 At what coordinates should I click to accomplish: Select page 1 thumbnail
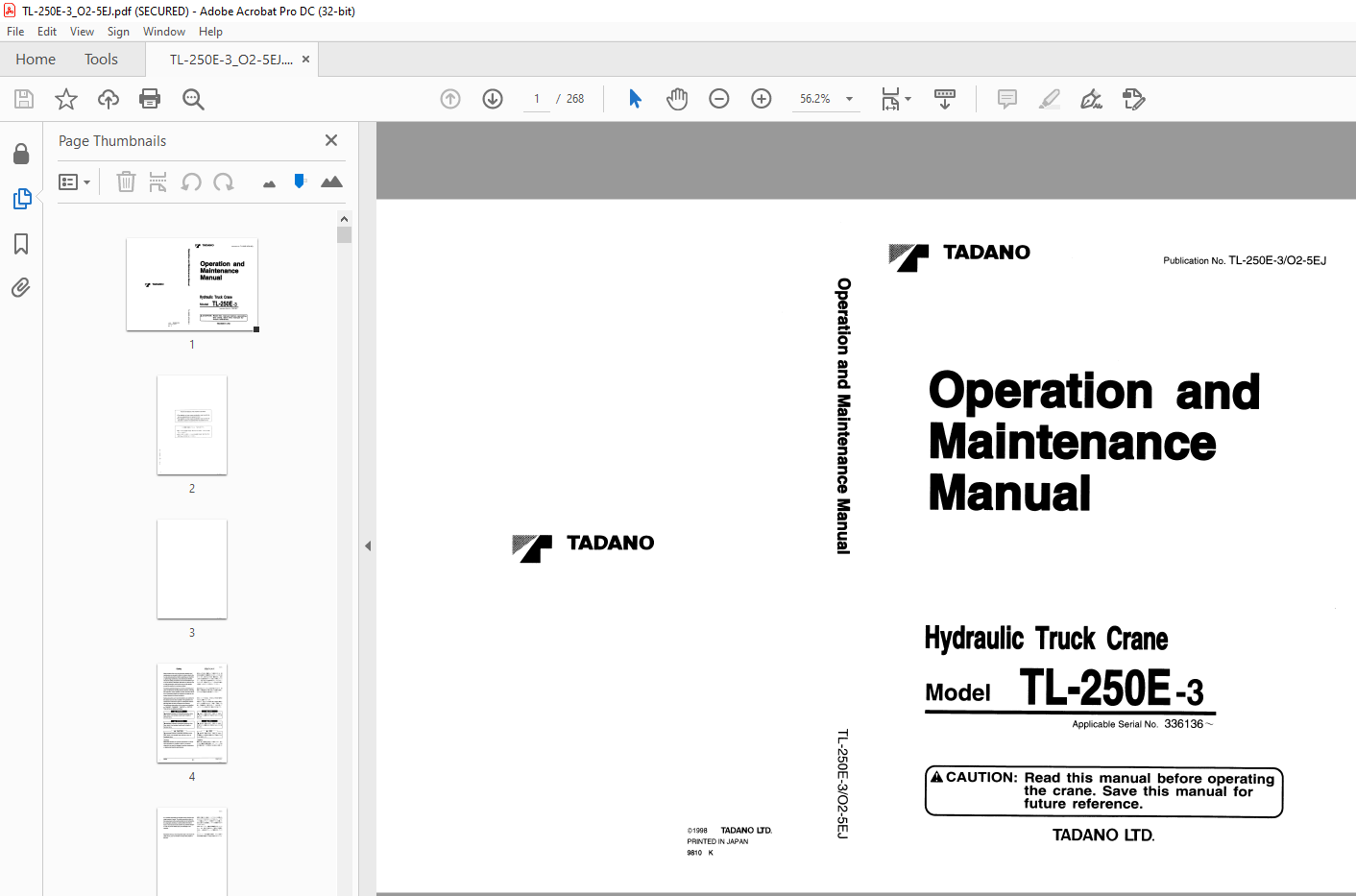(x=192, y=284)
